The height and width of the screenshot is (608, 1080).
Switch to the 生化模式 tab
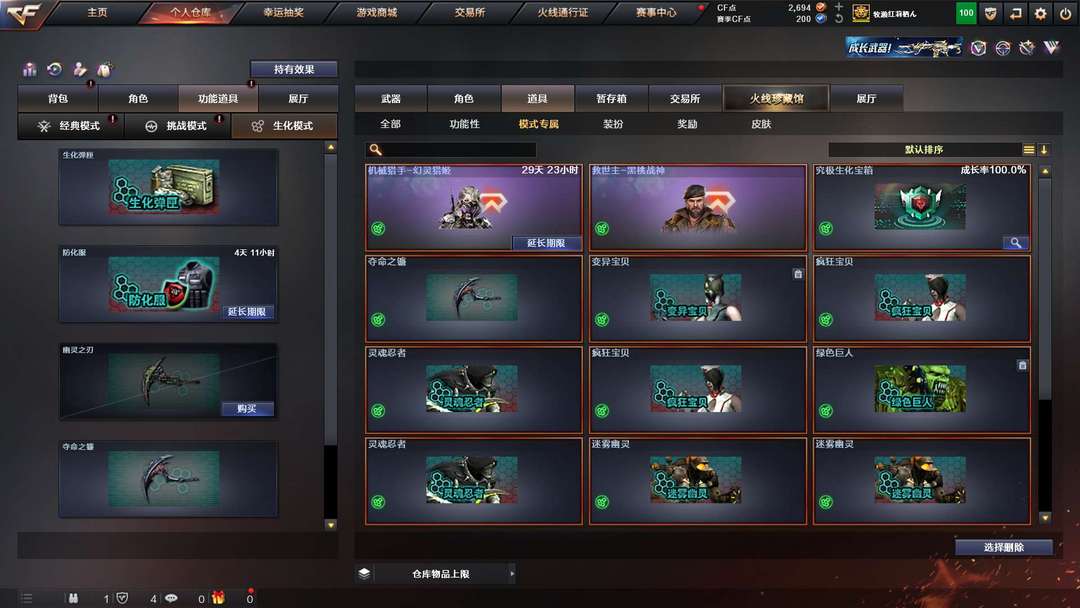[284, 126]
